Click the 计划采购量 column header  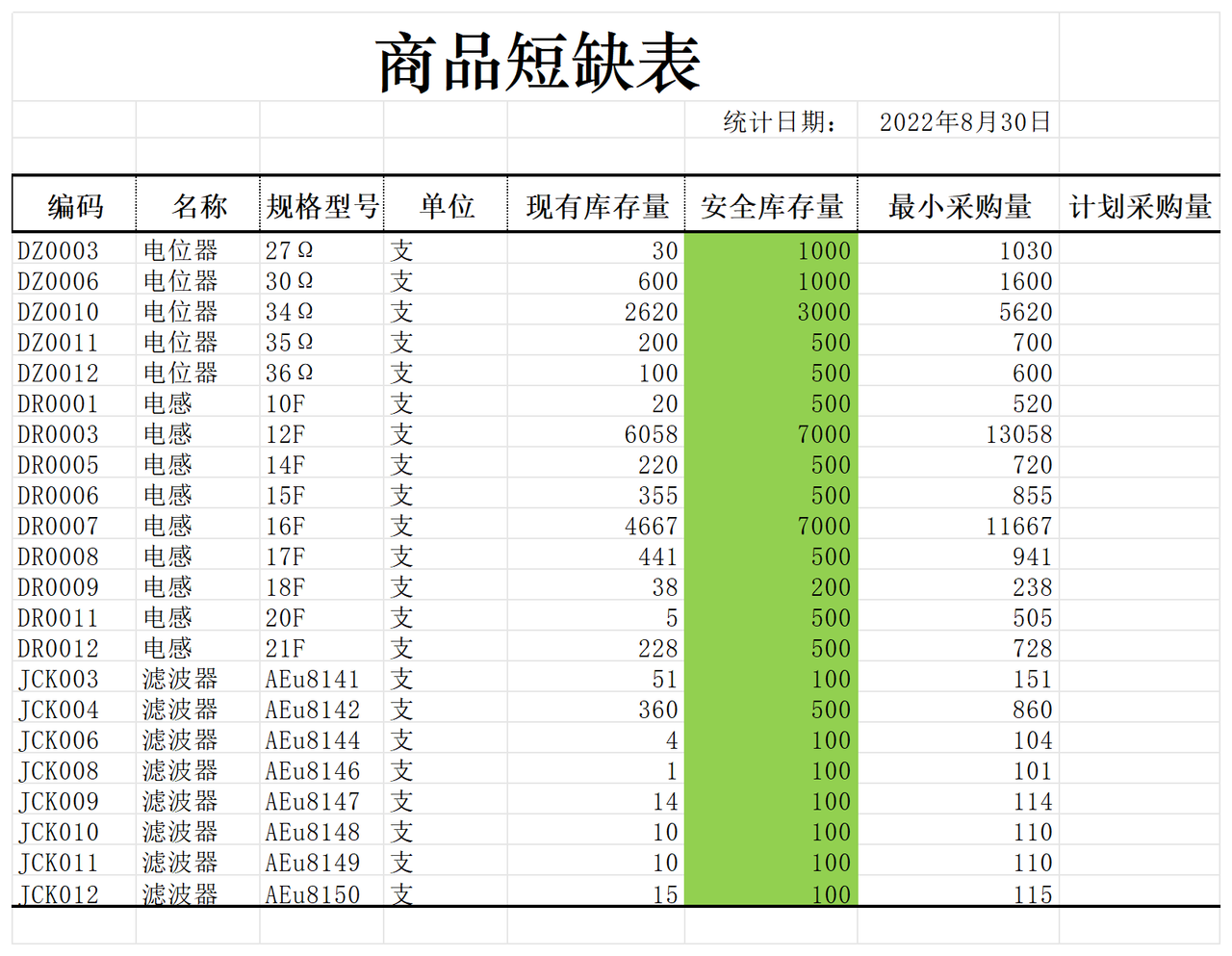click(1140, 205)
